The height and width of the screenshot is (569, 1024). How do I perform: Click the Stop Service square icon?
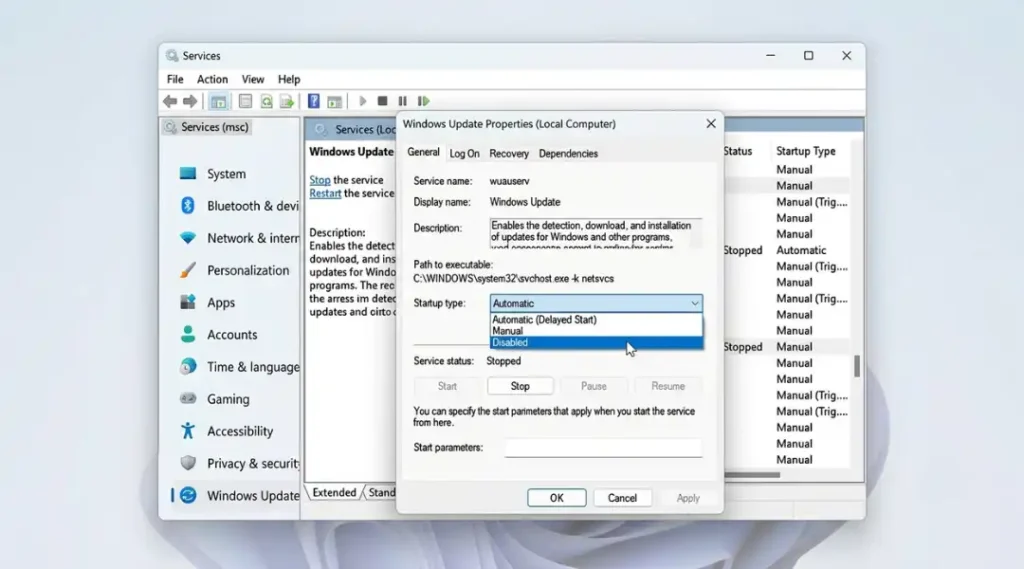tap(383, 101)
